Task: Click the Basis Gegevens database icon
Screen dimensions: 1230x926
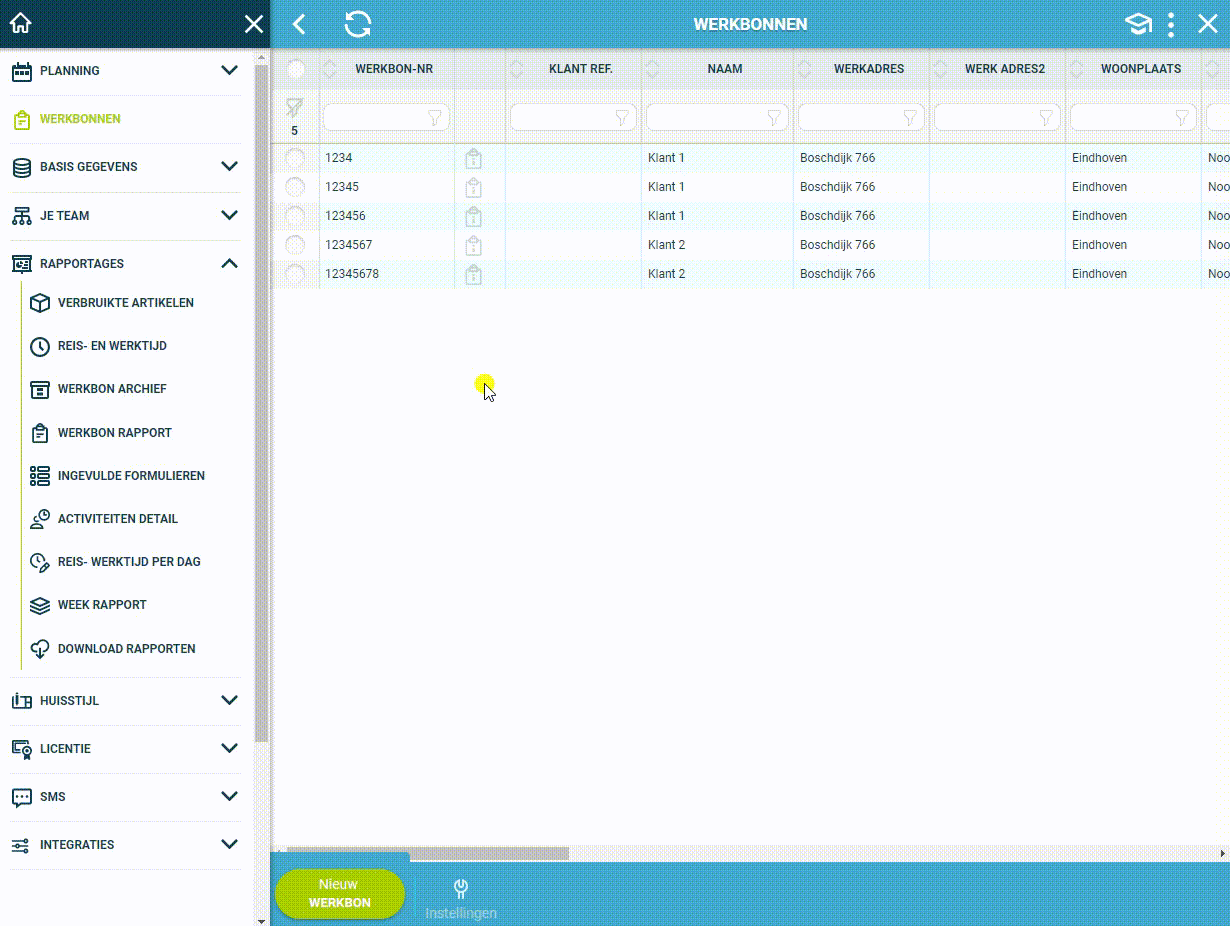Action: (x=21, y=167)
